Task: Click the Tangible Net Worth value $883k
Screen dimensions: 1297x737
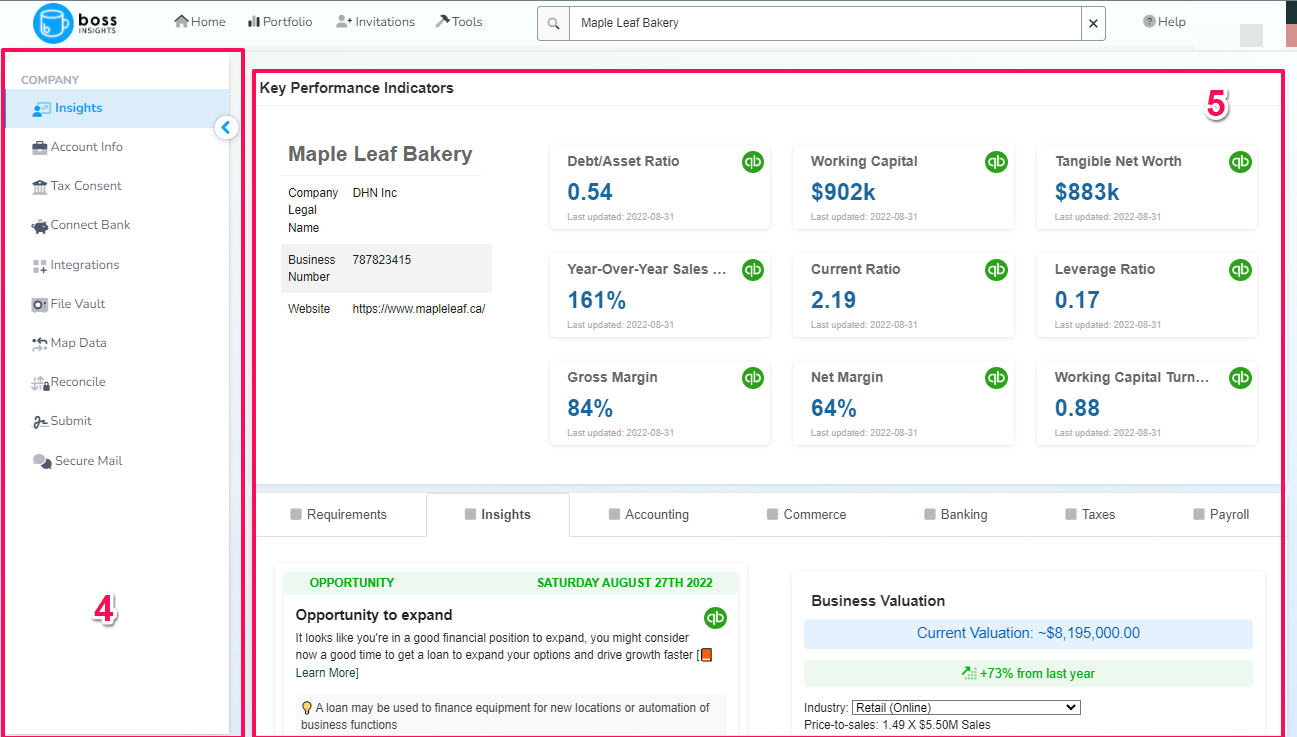Action: [x=1087, y=192]
